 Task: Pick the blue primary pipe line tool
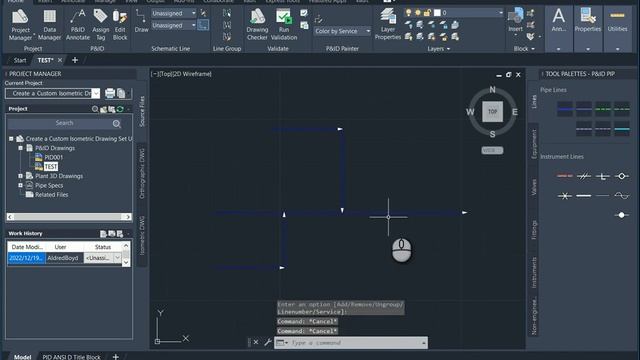[x=565, y=109]
